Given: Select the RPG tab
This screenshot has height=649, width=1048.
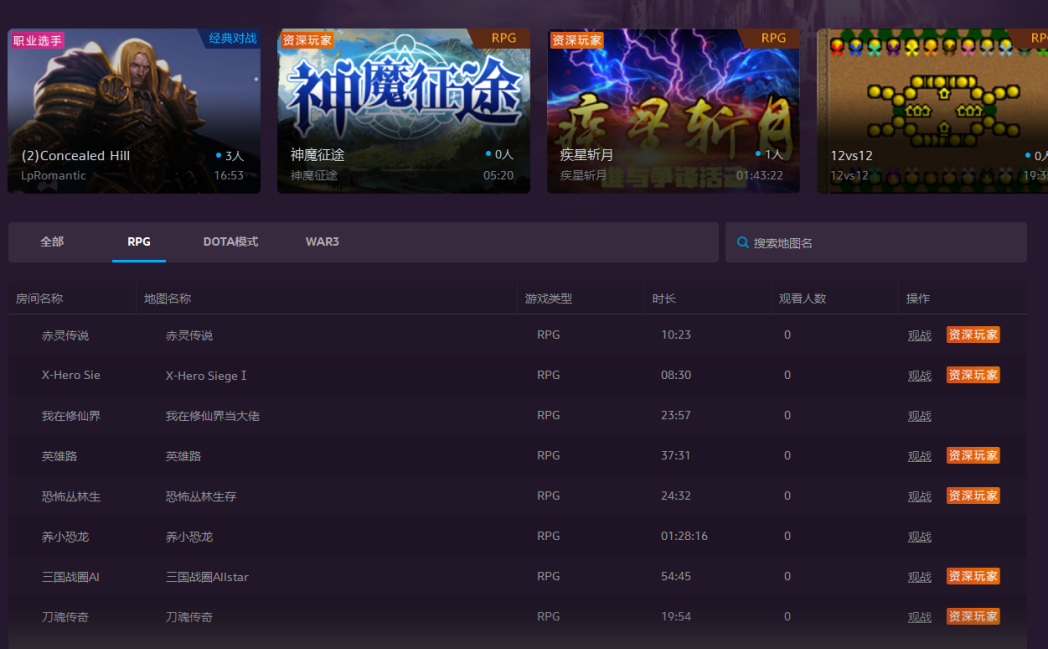Looking at the screenshot, I should coord(139,242).
